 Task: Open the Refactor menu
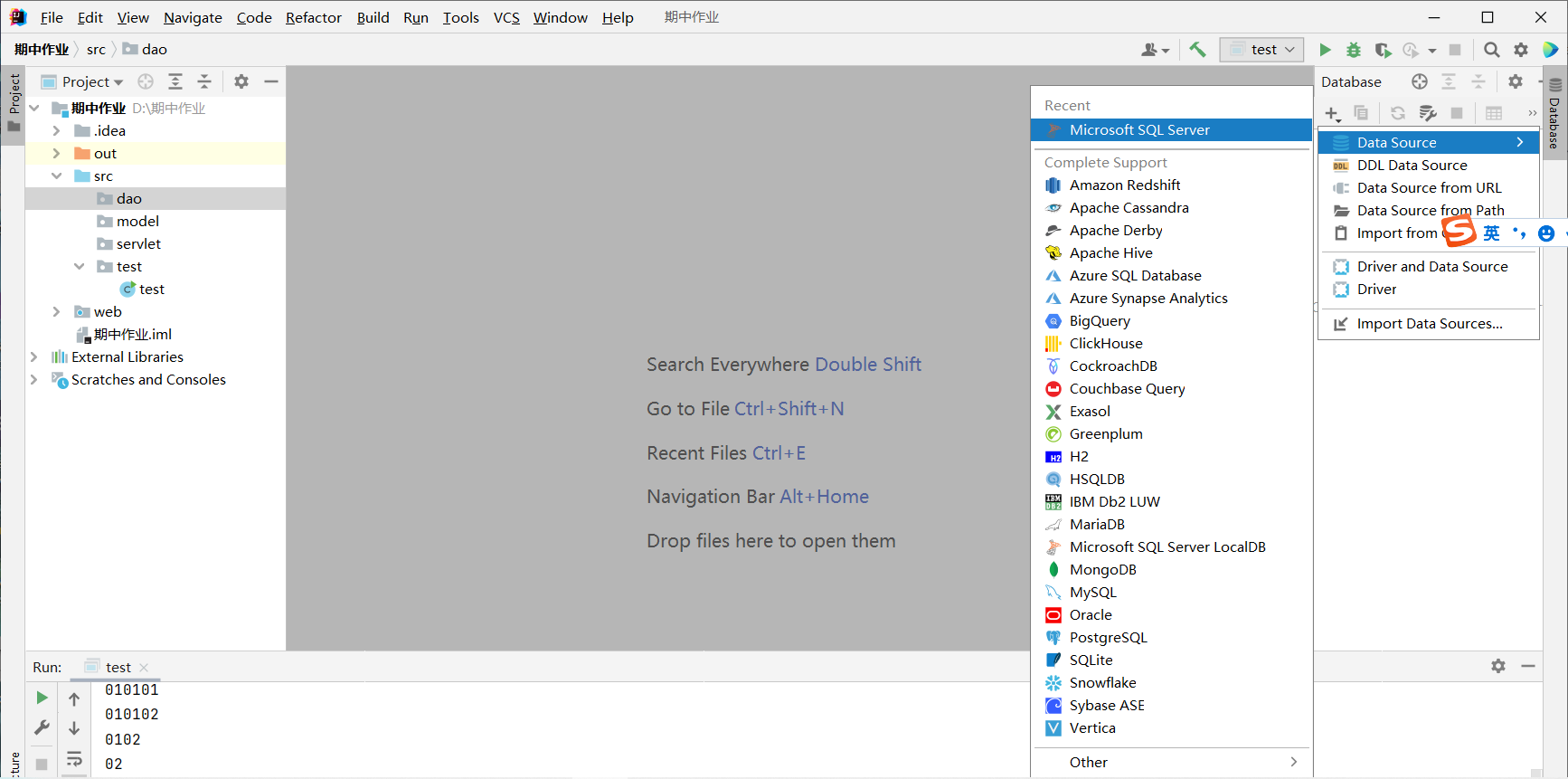pos(314,17)
